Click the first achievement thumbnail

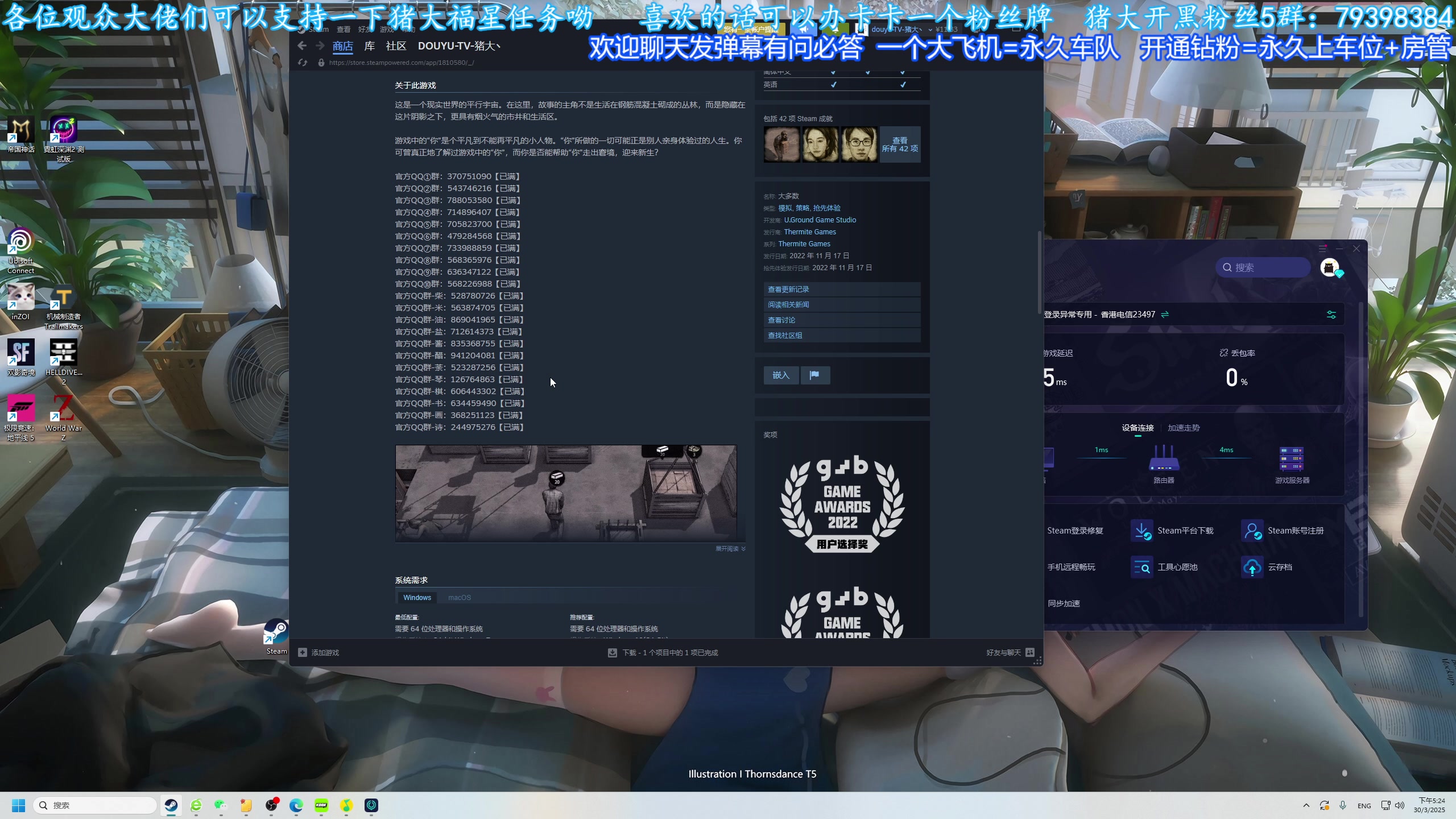781,144
